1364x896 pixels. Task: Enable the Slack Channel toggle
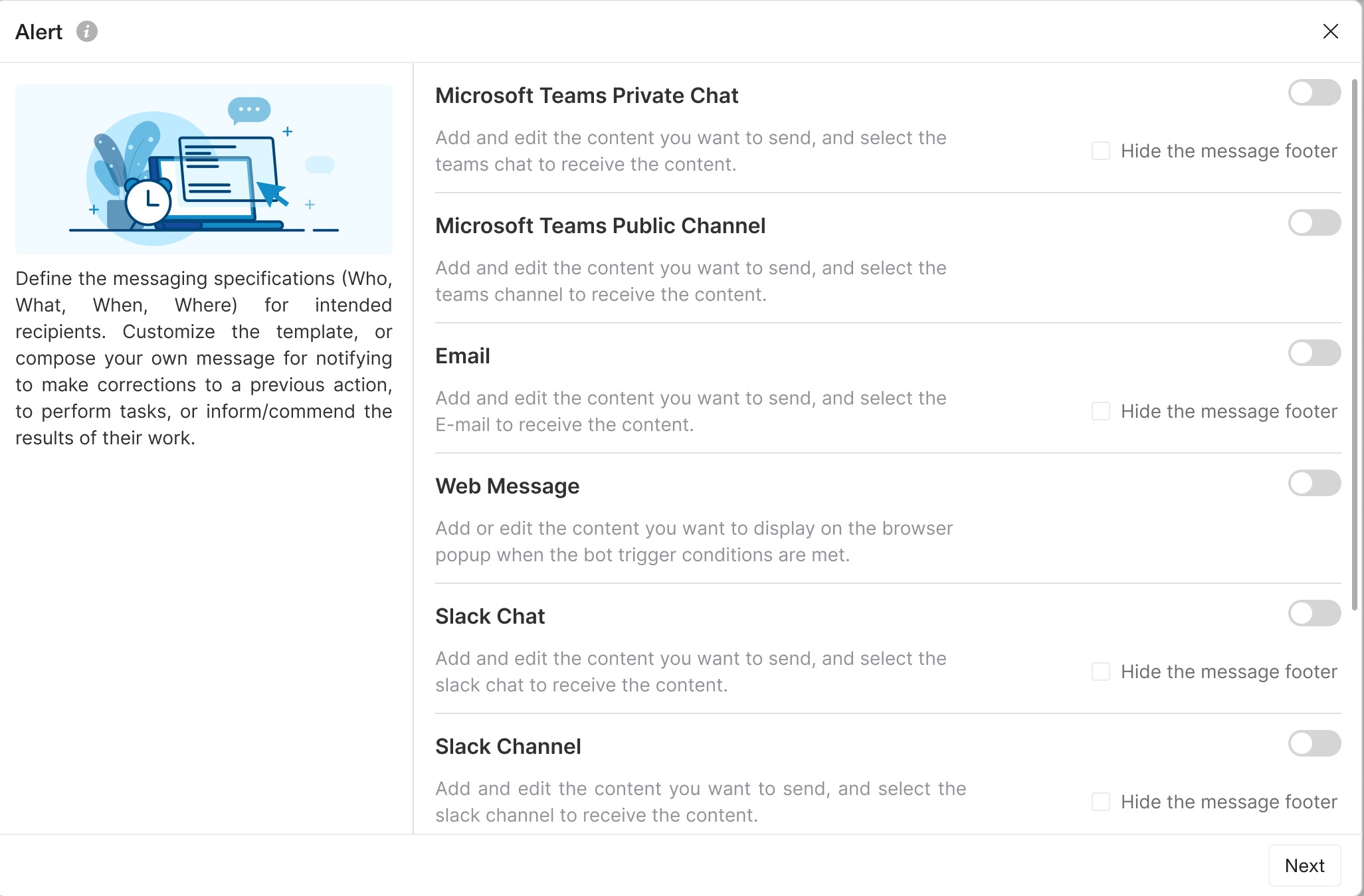[x=1314, y=743]
